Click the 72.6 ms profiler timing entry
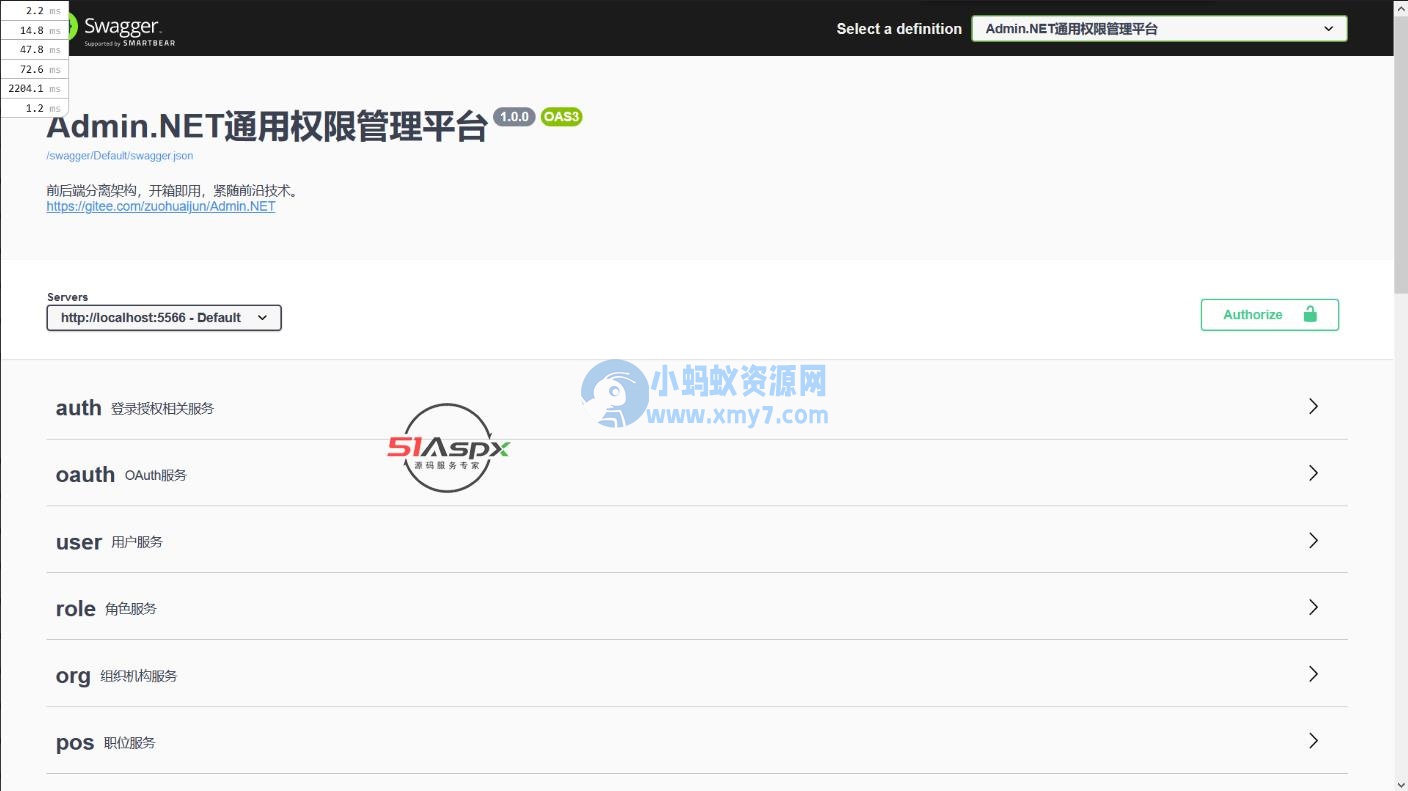Screen dimensions: 1408x791 (x=35, y=69)
